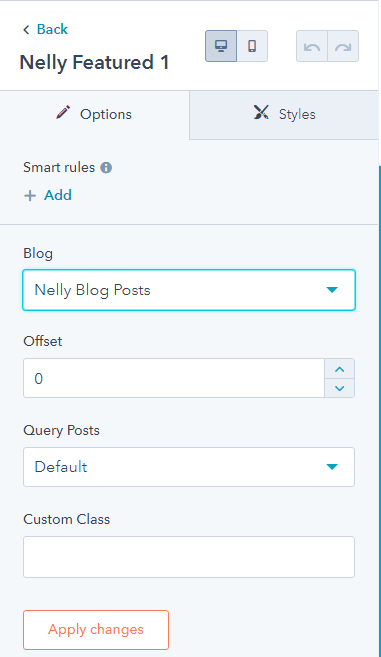The width and height of the screenshot is (381, 657).
Task: Decrease the Offset value
Action: (340, 388)
